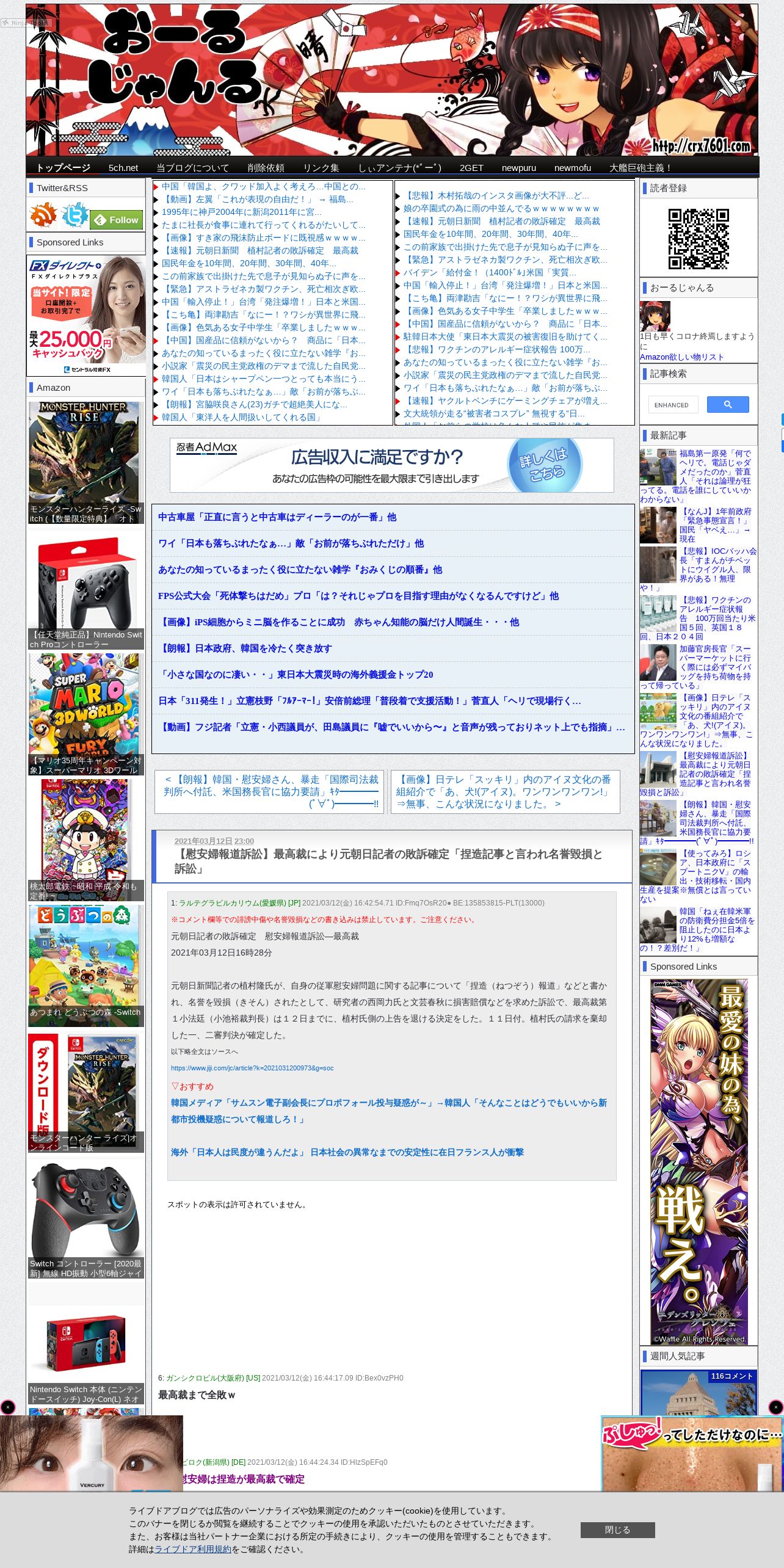Open 大艦巨砲主義！ navigation item
Screen dimensions: 784x1568
641,168
